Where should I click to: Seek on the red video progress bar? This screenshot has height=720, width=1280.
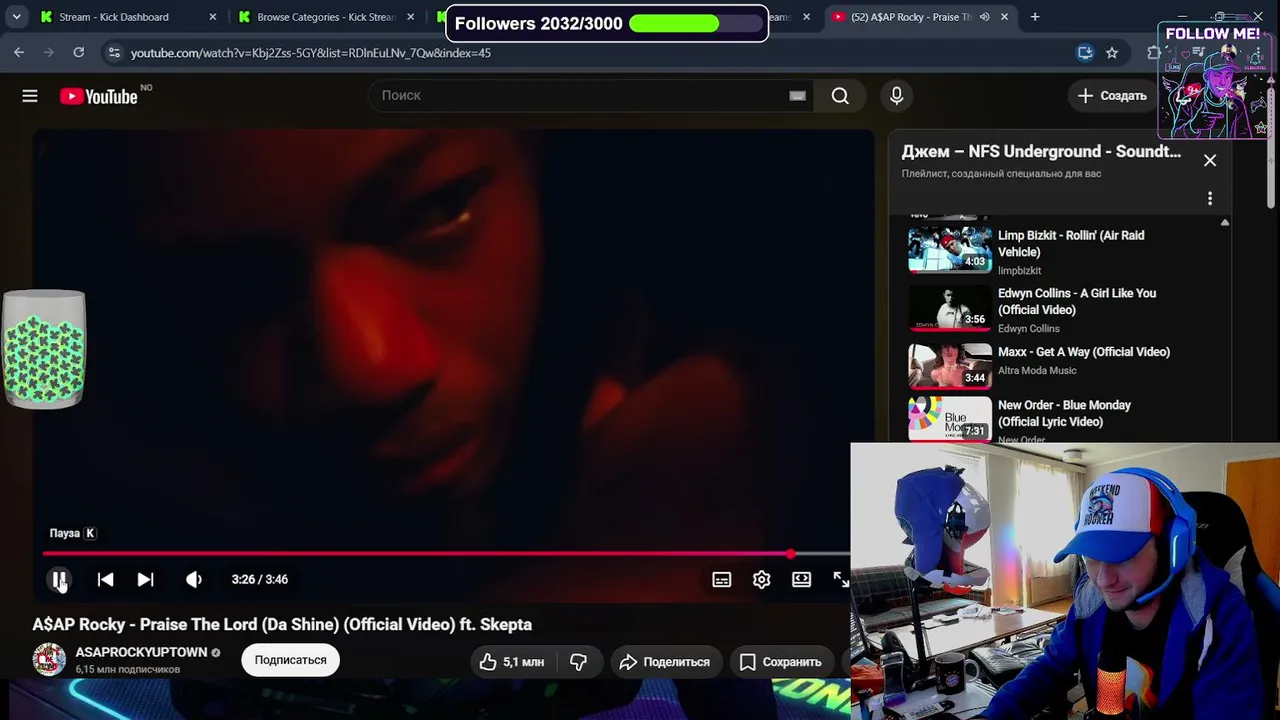point(446,553)
